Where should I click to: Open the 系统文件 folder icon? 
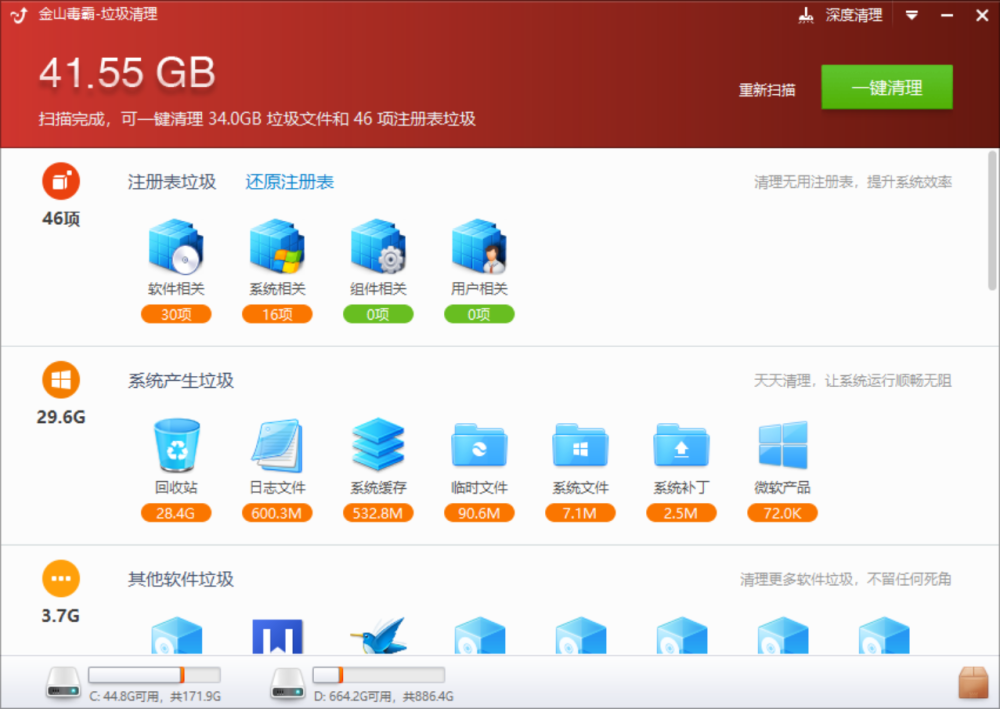click(x=580, y=445)
